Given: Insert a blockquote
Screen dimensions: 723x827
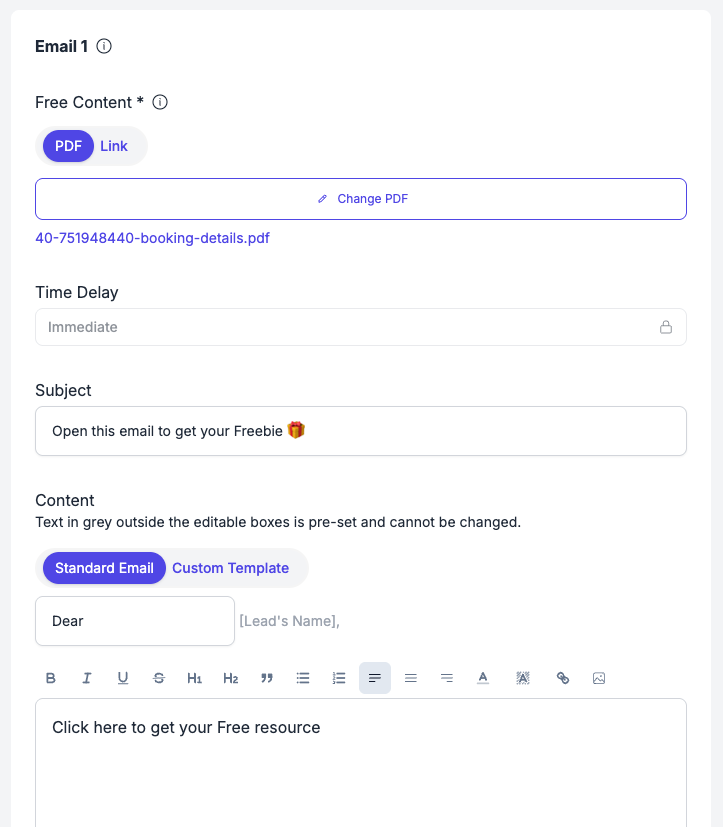Looking at the screenshot, I should pyautogui.click(x=267, y=678).
